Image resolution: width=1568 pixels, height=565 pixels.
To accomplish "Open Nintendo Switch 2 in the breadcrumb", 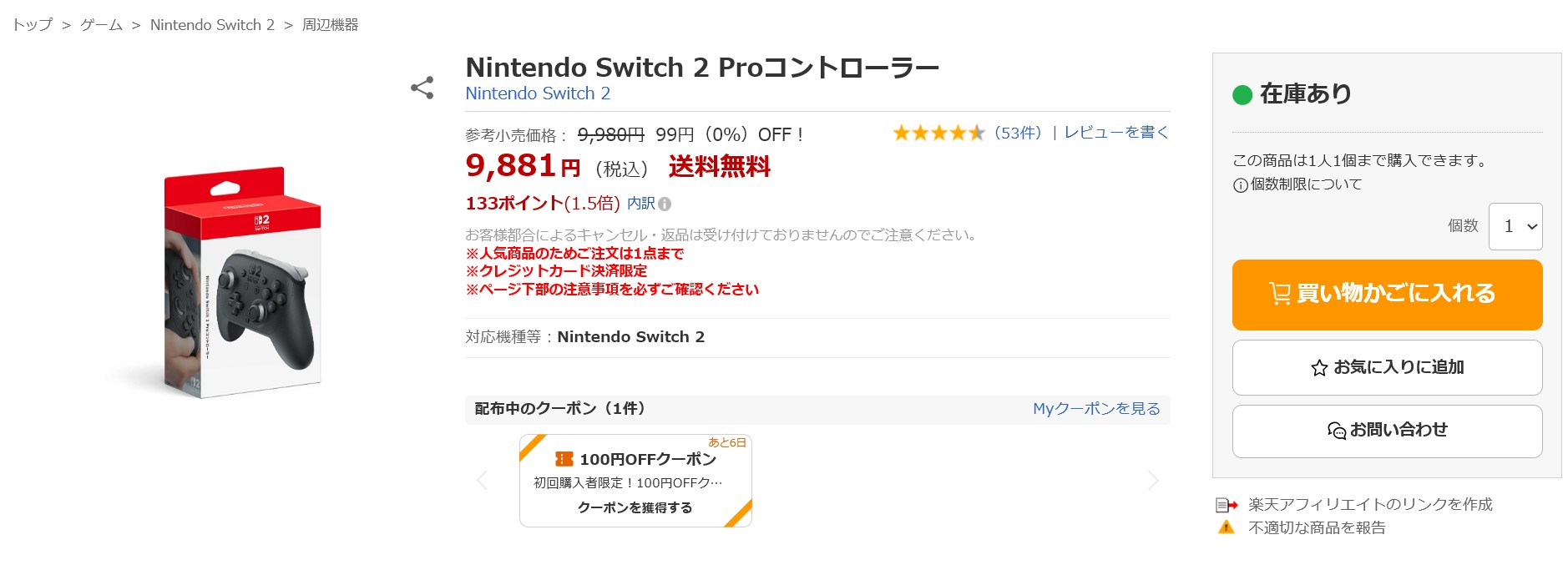I will point(212,25).
